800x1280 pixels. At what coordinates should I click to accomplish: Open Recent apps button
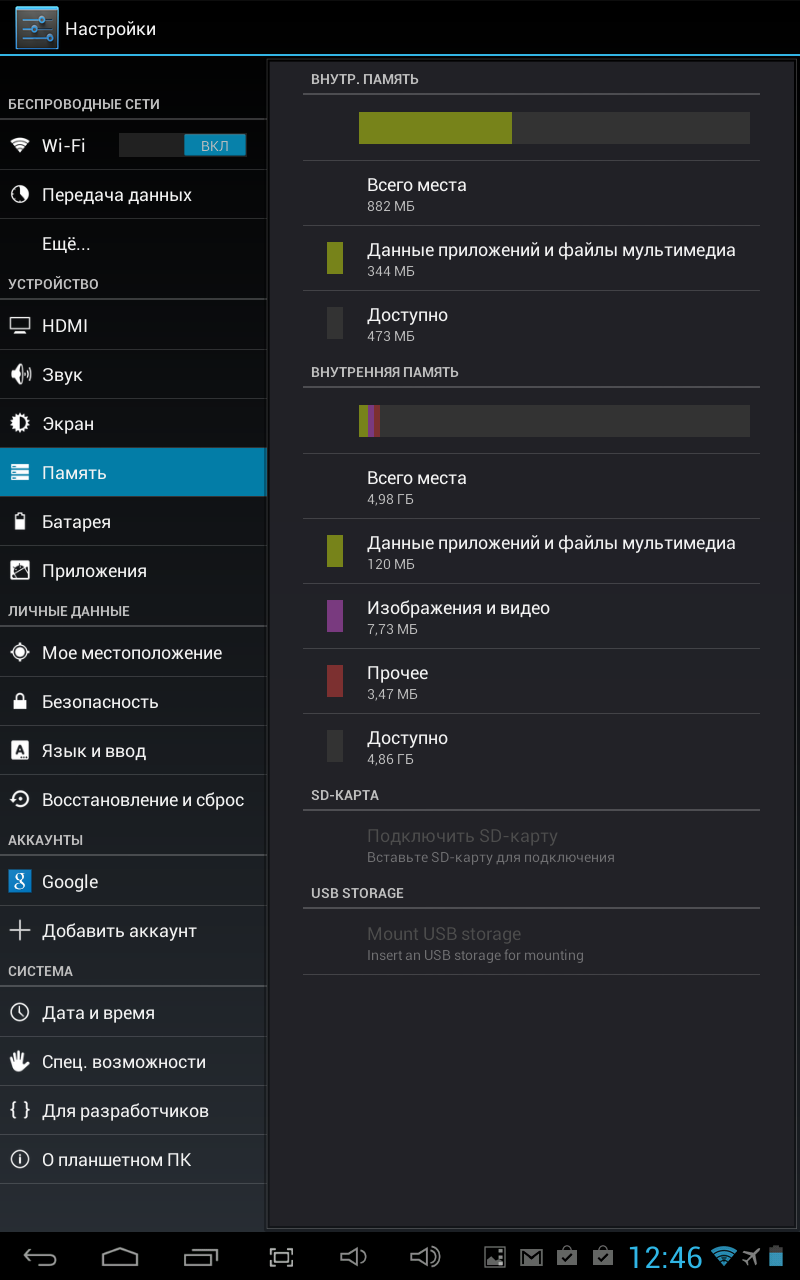(201, 1257)
